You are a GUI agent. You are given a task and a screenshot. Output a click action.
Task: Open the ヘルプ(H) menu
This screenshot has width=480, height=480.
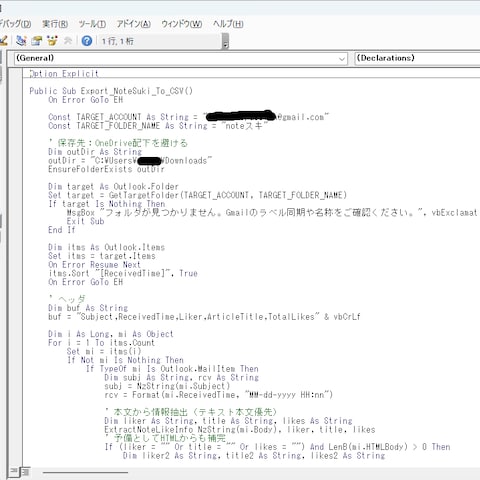click(228, 24)
